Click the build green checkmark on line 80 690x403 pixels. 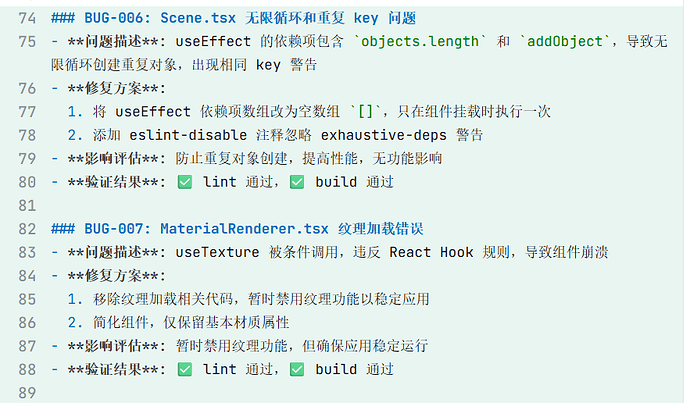[x=297, y=182]
